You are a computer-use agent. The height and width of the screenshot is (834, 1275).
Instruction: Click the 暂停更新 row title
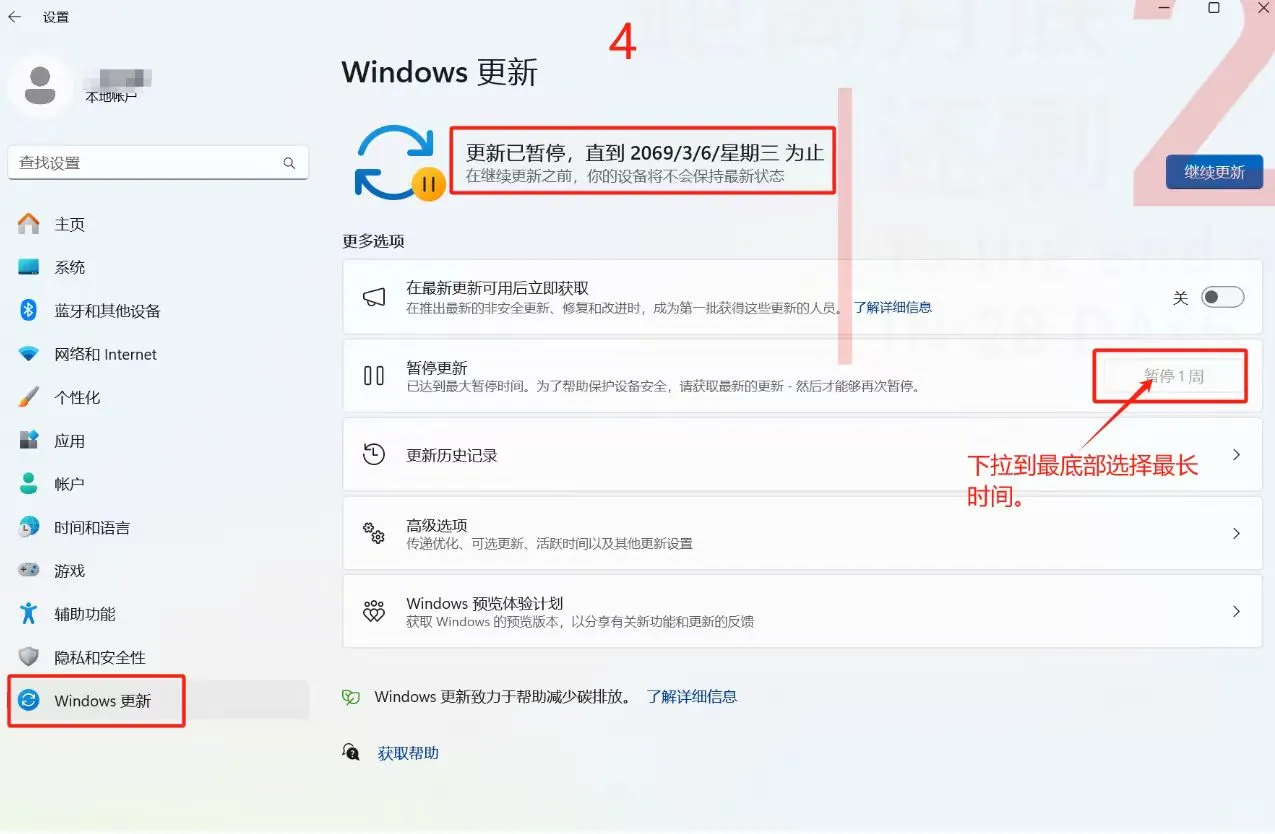[x=437, y=368]
